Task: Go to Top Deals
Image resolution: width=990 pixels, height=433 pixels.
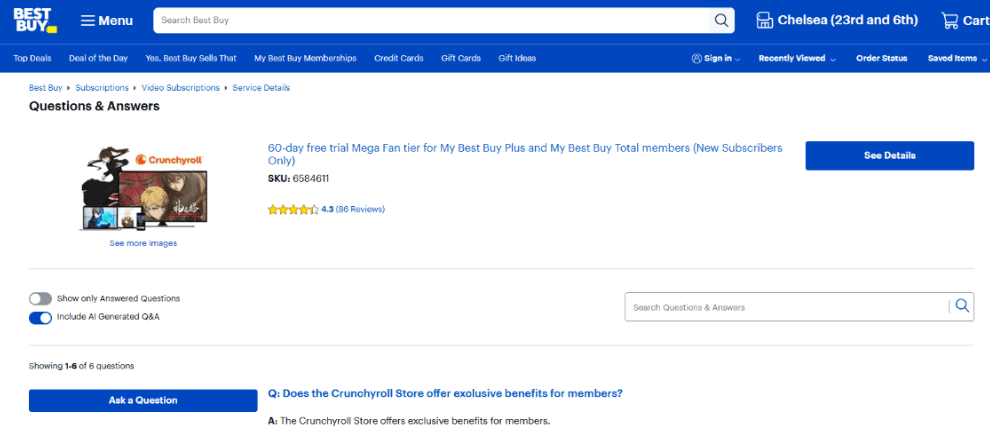Action: point(32,58)
